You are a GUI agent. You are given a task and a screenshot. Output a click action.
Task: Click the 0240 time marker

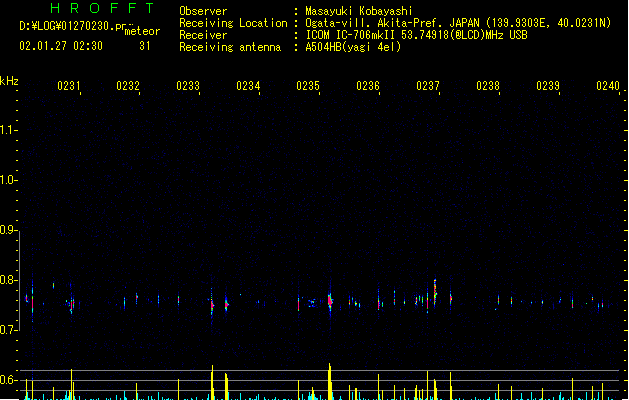[x=608, y=86]
